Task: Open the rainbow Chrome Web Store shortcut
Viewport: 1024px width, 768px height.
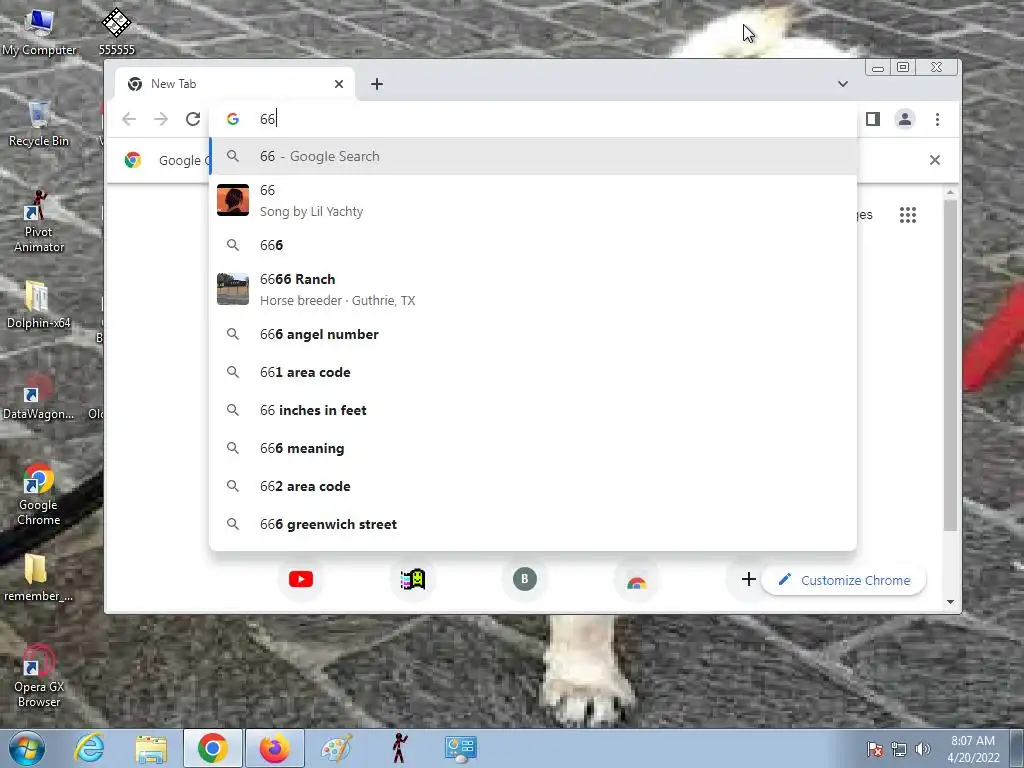Action: (x=637, y=579)
